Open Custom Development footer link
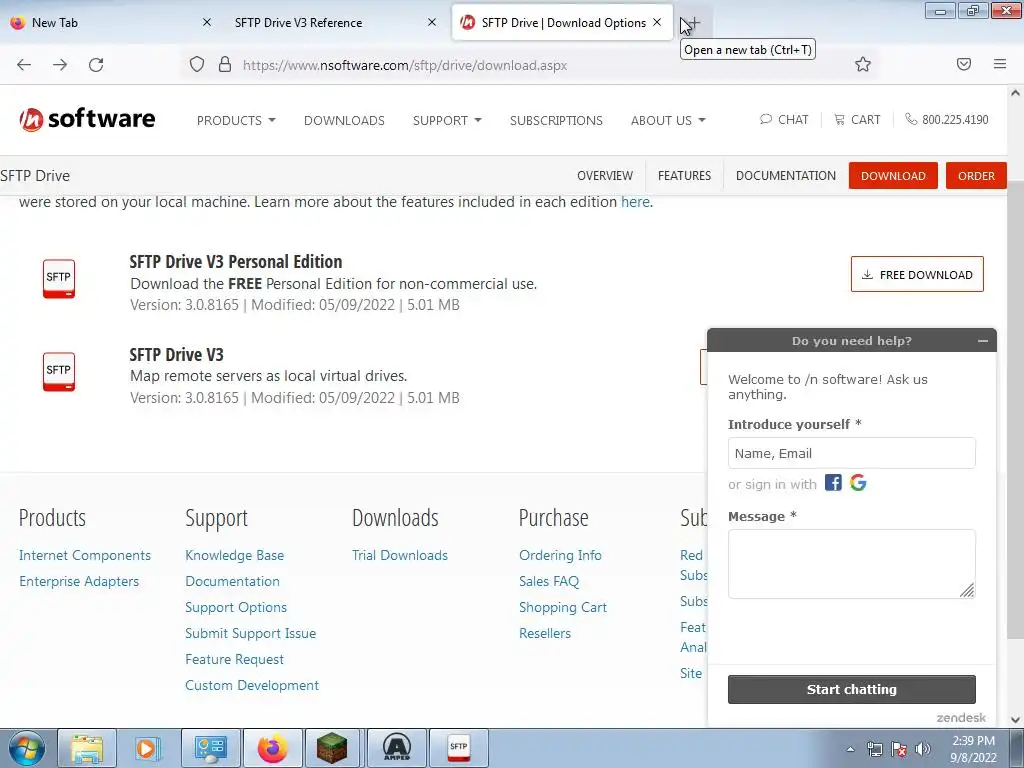1024x768 pixels. coord(252,685)
